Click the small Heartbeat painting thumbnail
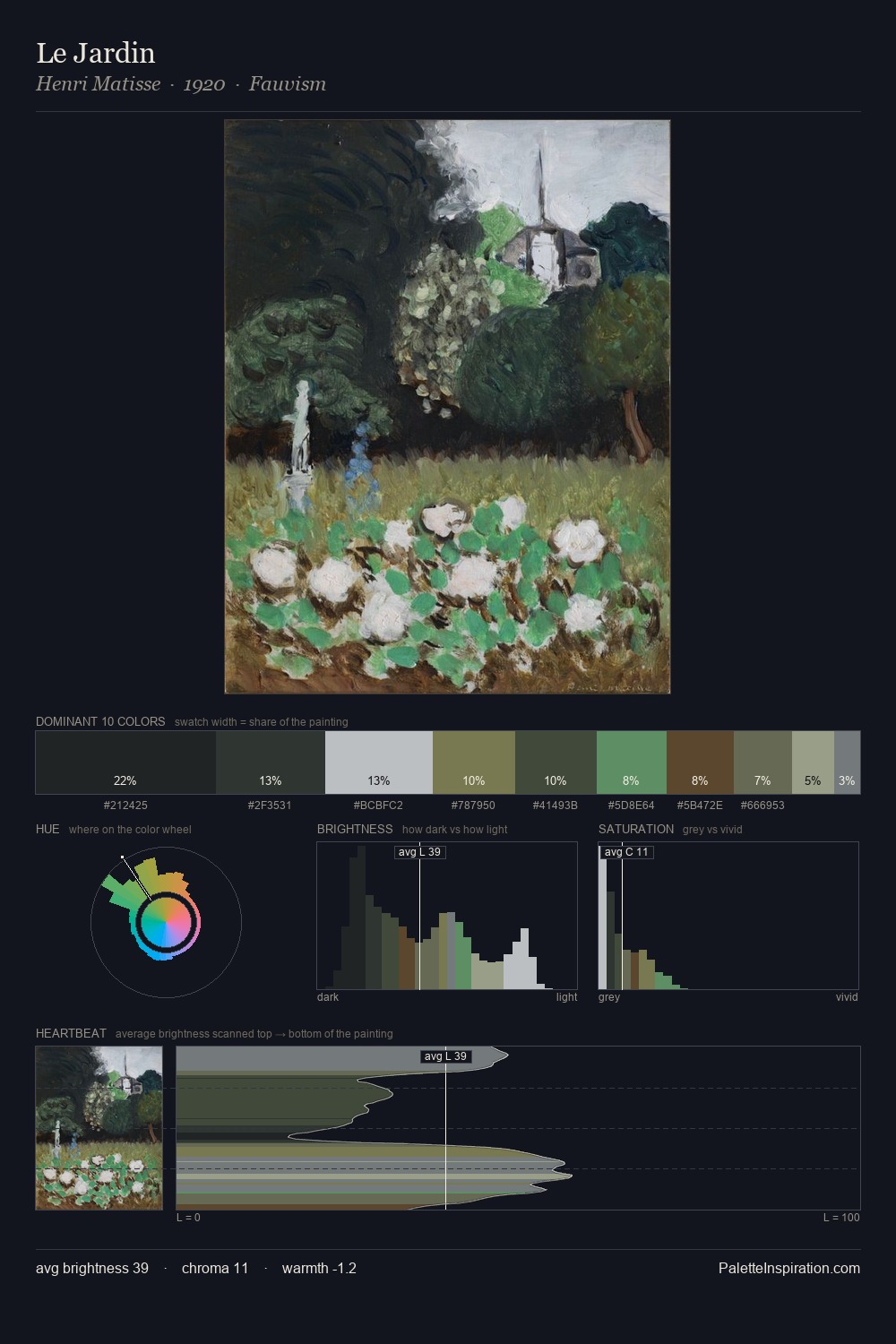The width and height of the screenshot is (896, 1344). [99, 1128]
